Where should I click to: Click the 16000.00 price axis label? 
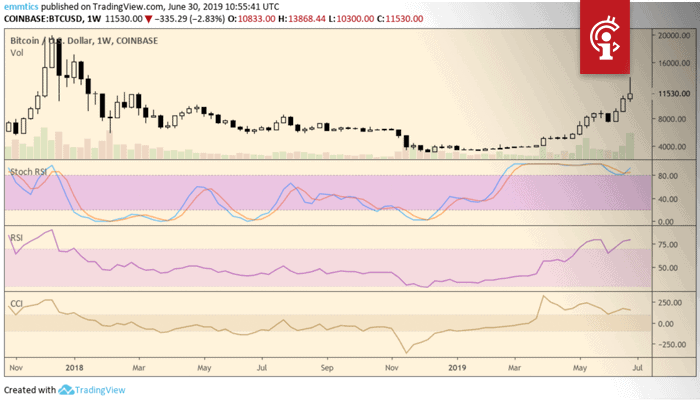click(674, 63)
